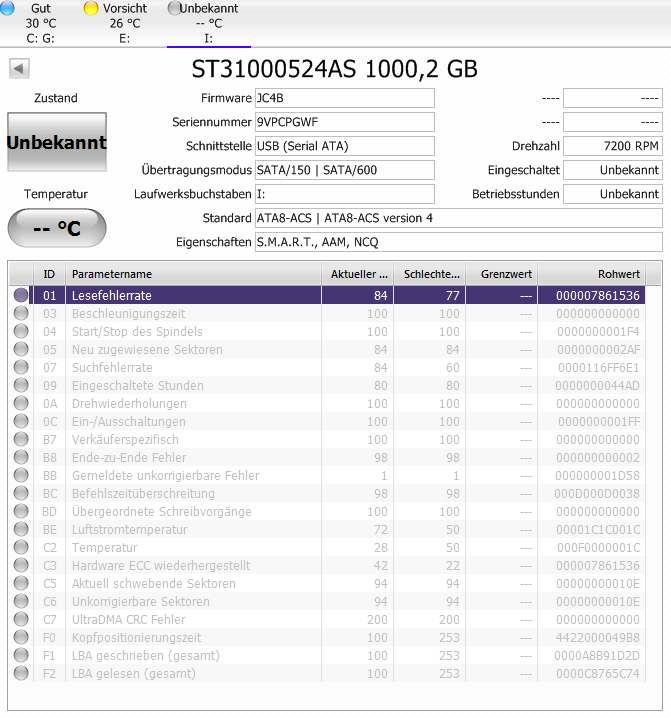Click the blue Gut status indicator
The image size is (671, 718).
[6, 8]
